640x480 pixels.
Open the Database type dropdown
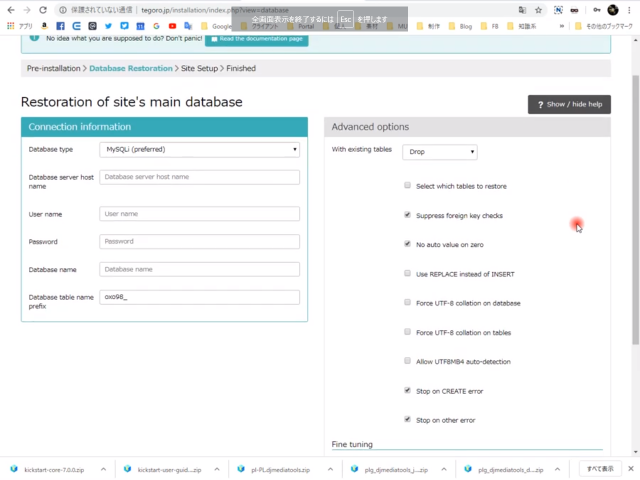tap(200, 149)
